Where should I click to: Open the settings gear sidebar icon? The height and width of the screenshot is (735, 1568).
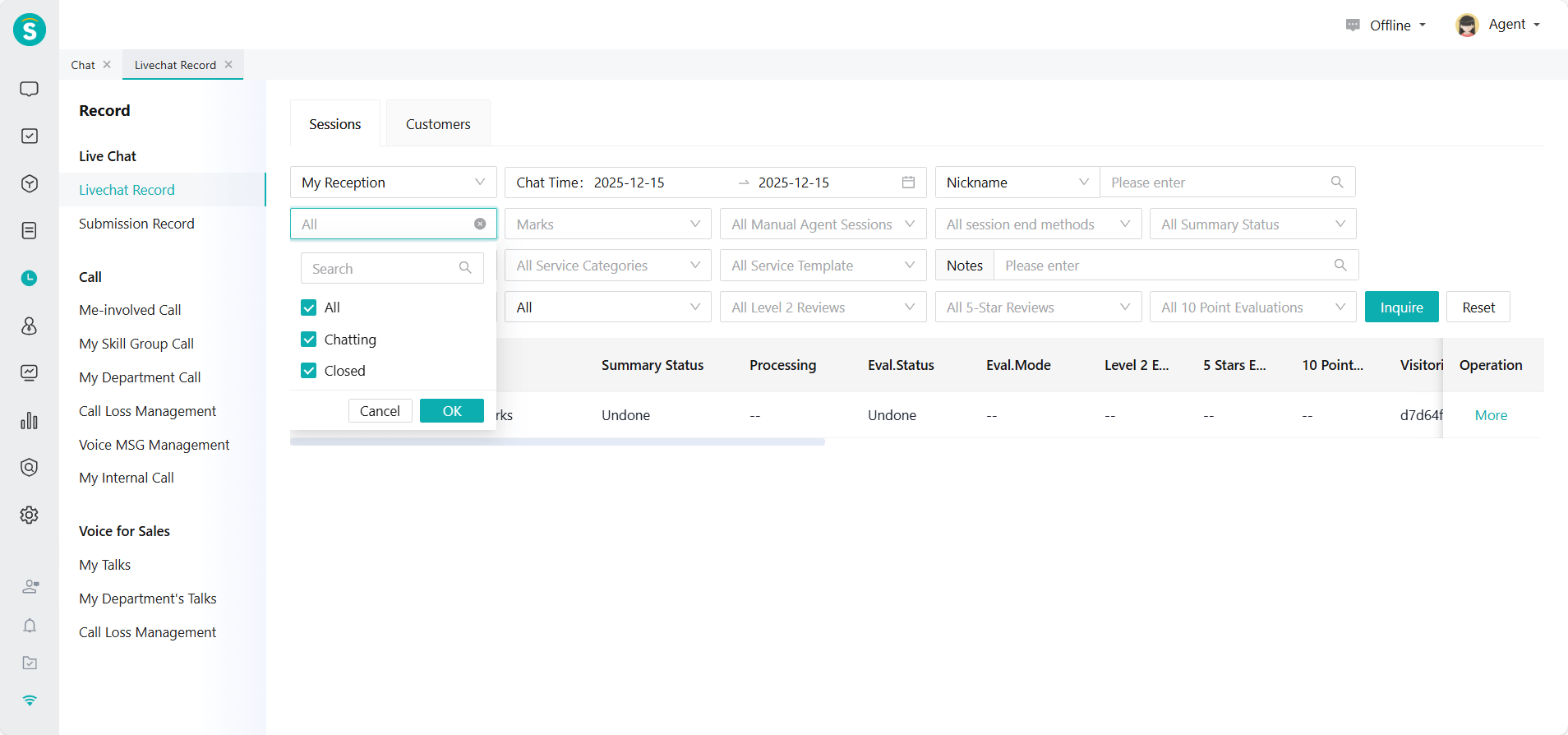pyautogui.click(x=29, y=515)
